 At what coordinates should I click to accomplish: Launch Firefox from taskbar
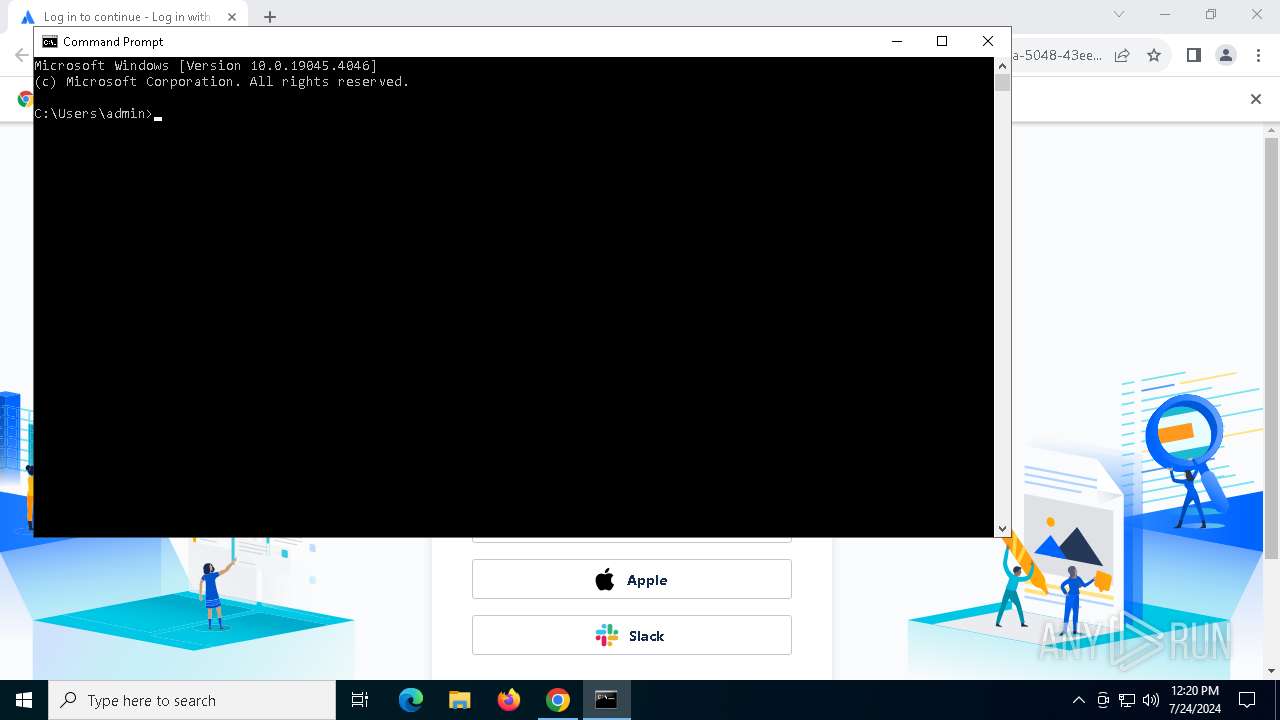(509, 700)
